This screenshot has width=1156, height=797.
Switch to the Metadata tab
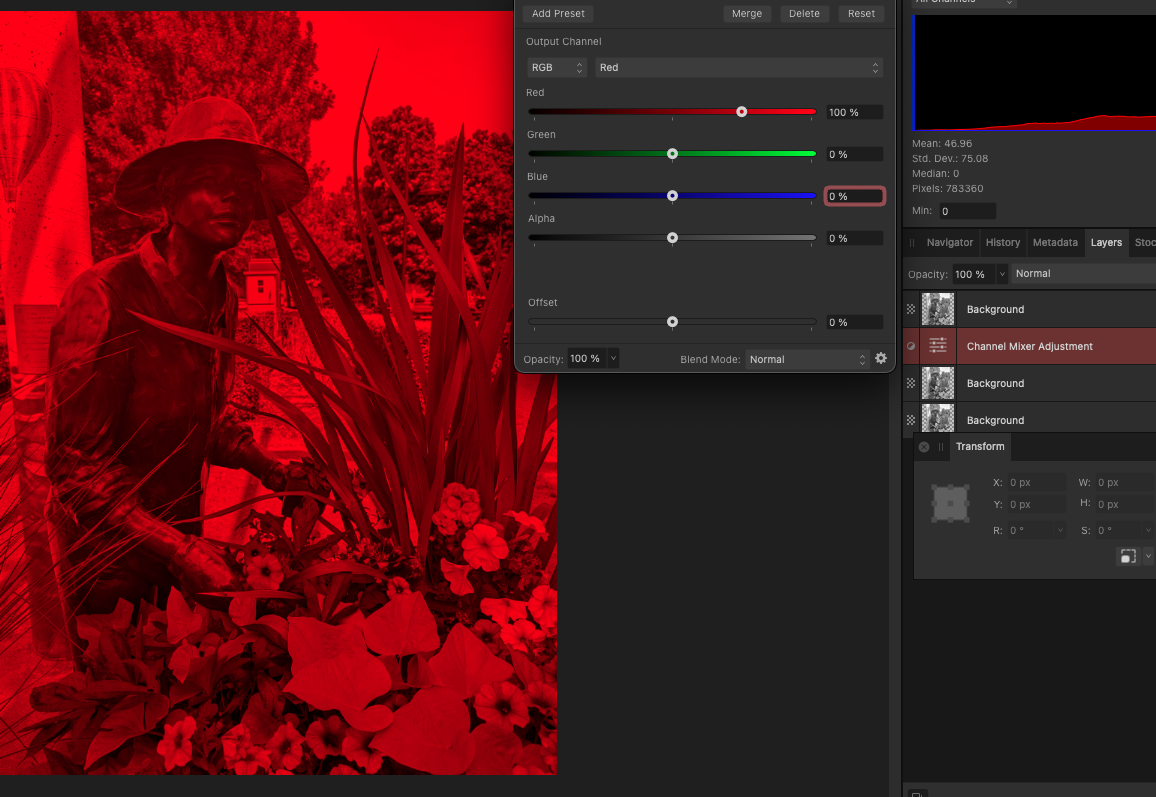(x=1055, y=243)
